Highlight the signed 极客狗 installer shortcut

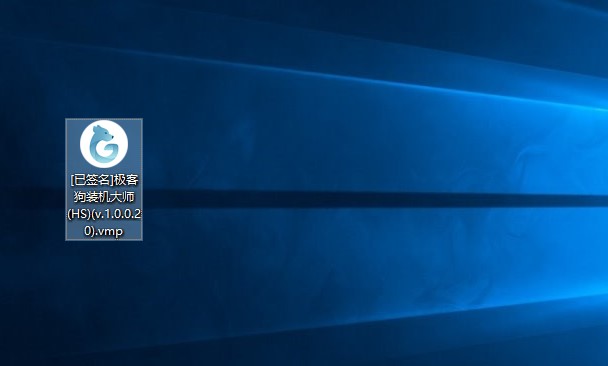point(104,179)
